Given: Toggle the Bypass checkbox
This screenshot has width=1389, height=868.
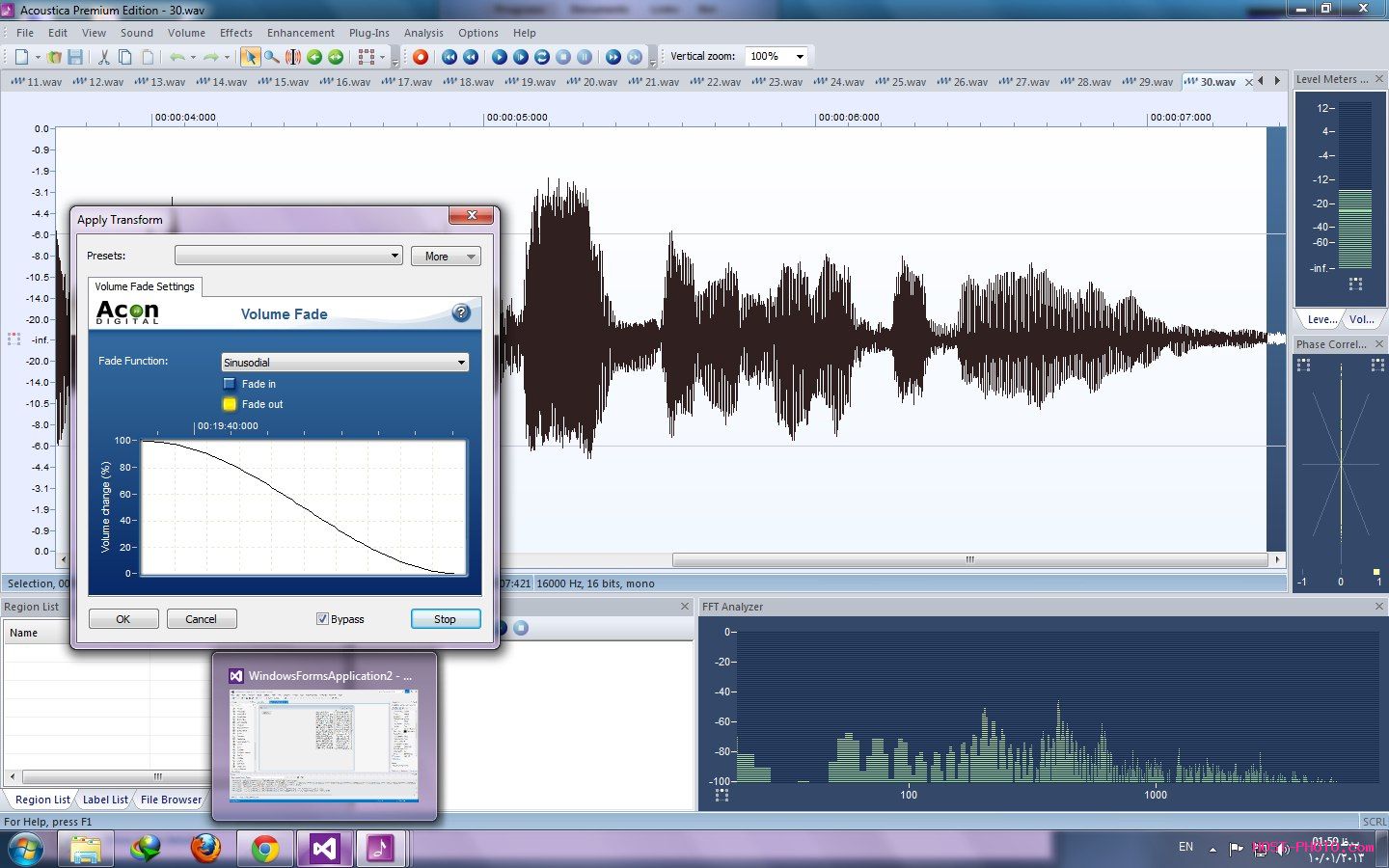Looking at the screenshot, I should coord(322,619).
